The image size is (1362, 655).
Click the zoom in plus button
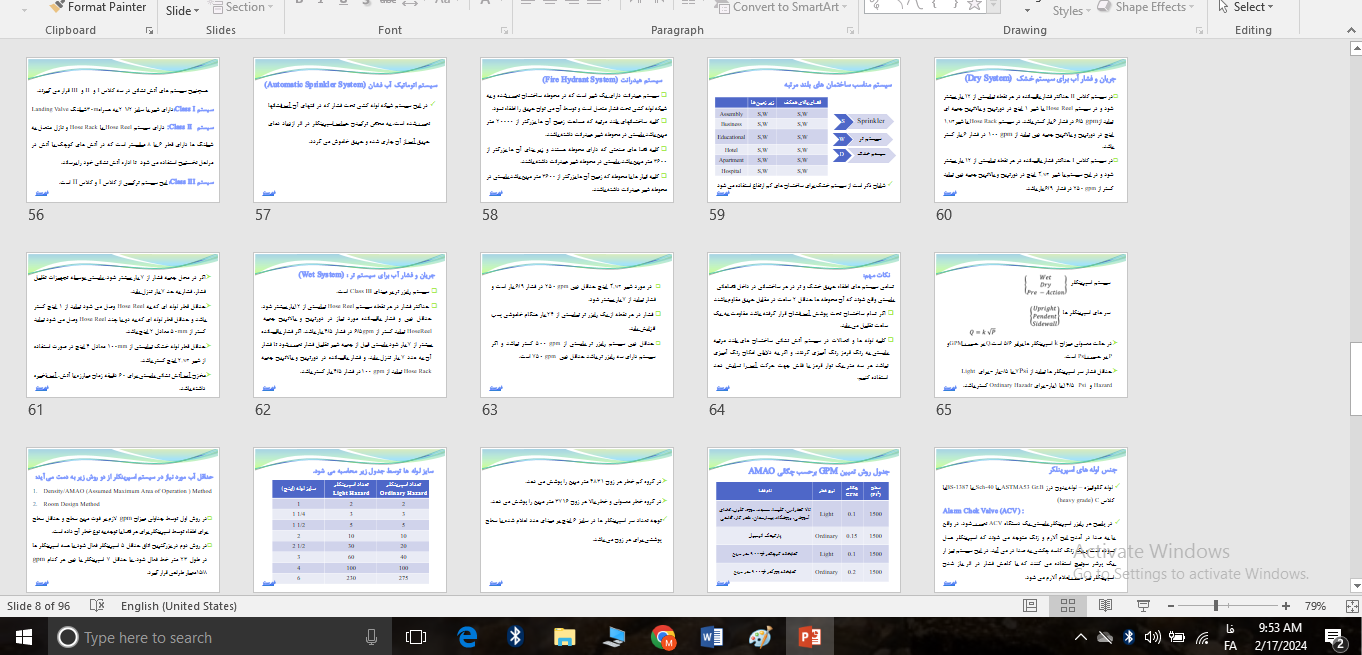click(x=1288, y=606)
